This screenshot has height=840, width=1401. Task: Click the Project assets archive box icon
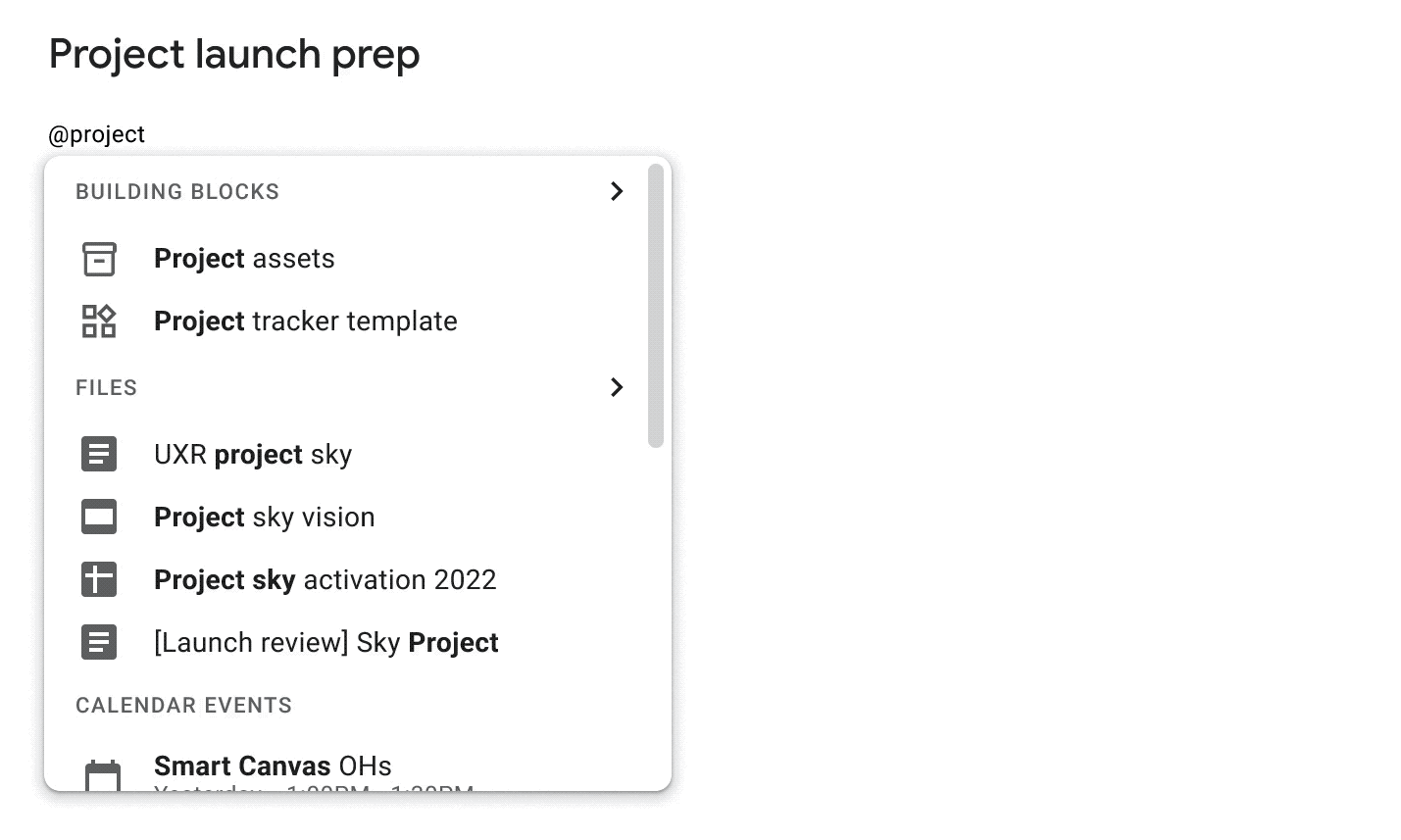tap(99, 259)
